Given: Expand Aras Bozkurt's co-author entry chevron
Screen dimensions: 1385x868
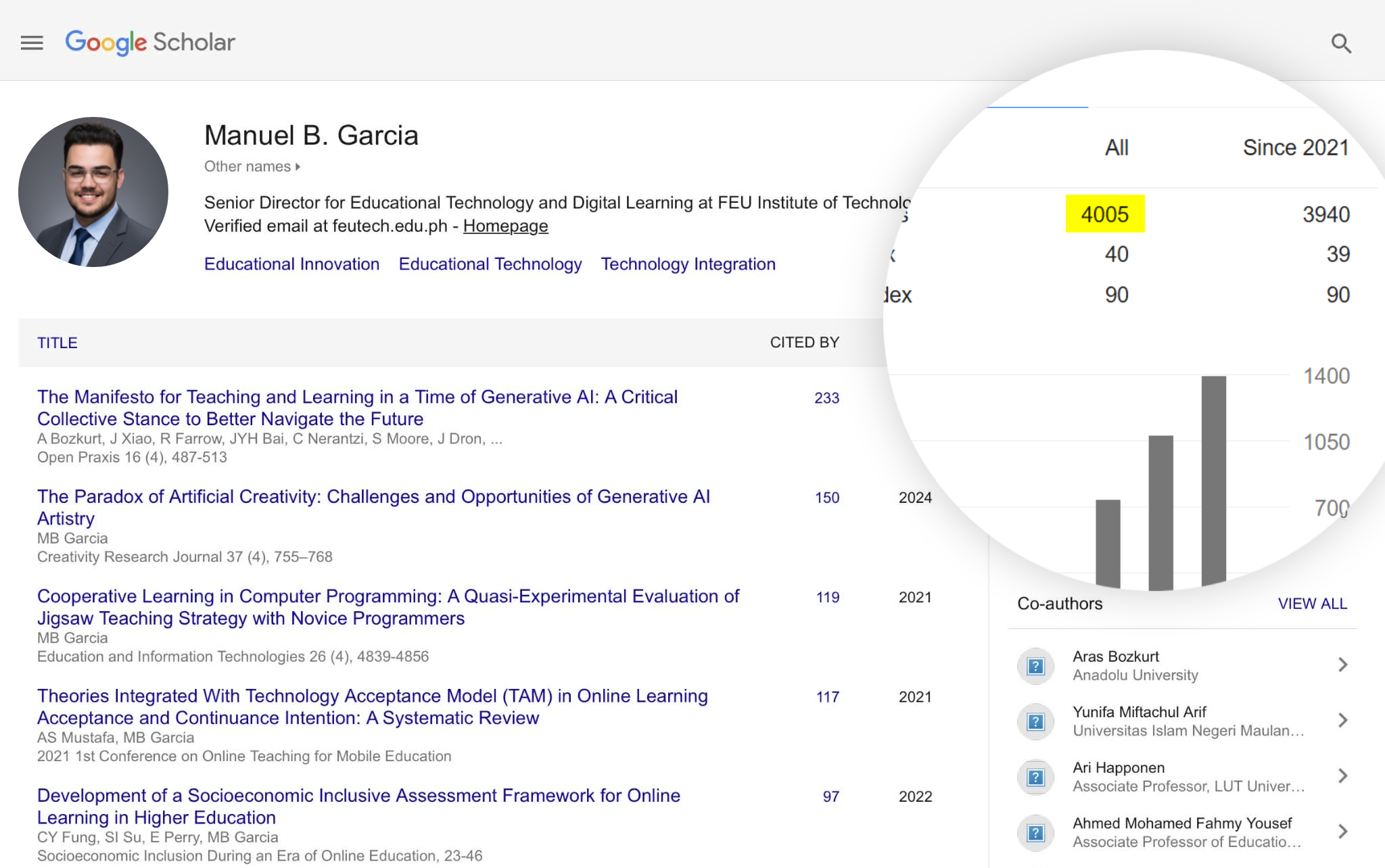Looking at the screenshot, I should [x=1342, y=665].
